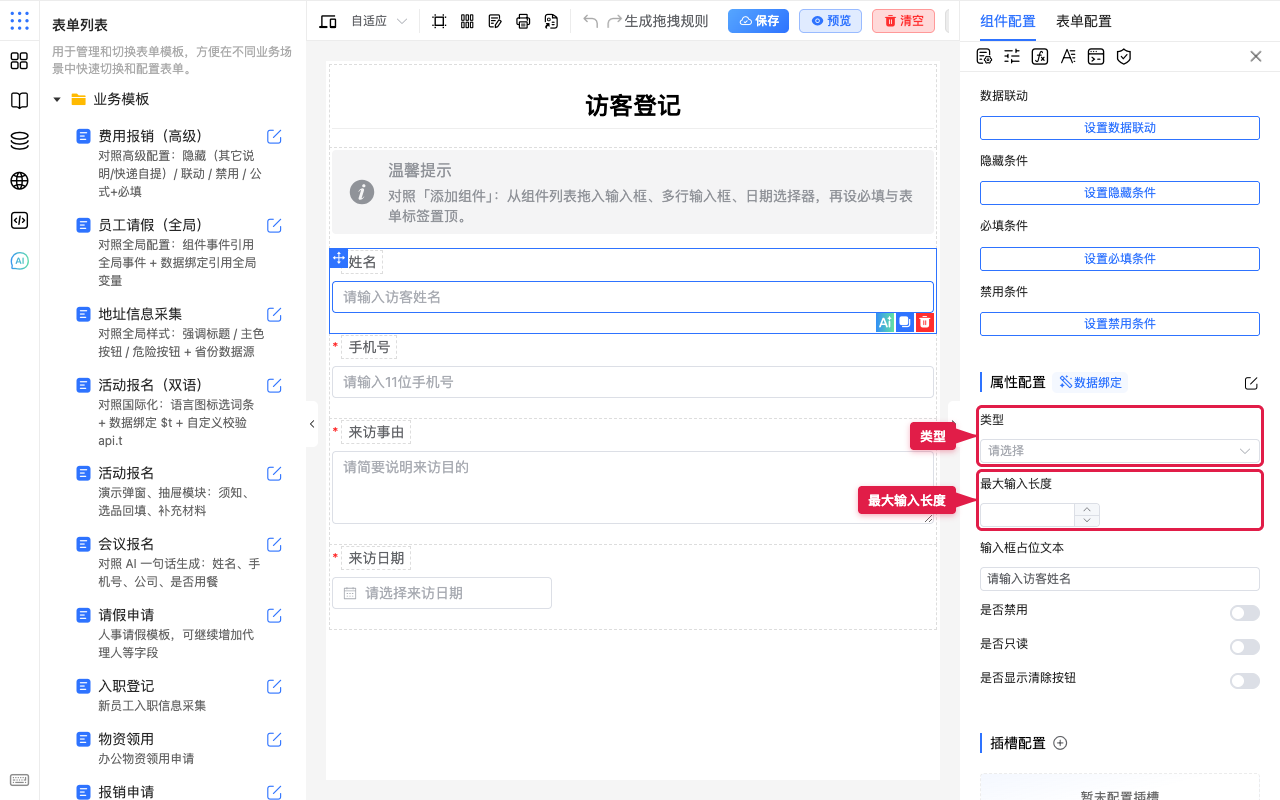The width and height of the screenshot is (1280, 800).
Task: Open the database data source icon
Action: [x=19, y=141]
